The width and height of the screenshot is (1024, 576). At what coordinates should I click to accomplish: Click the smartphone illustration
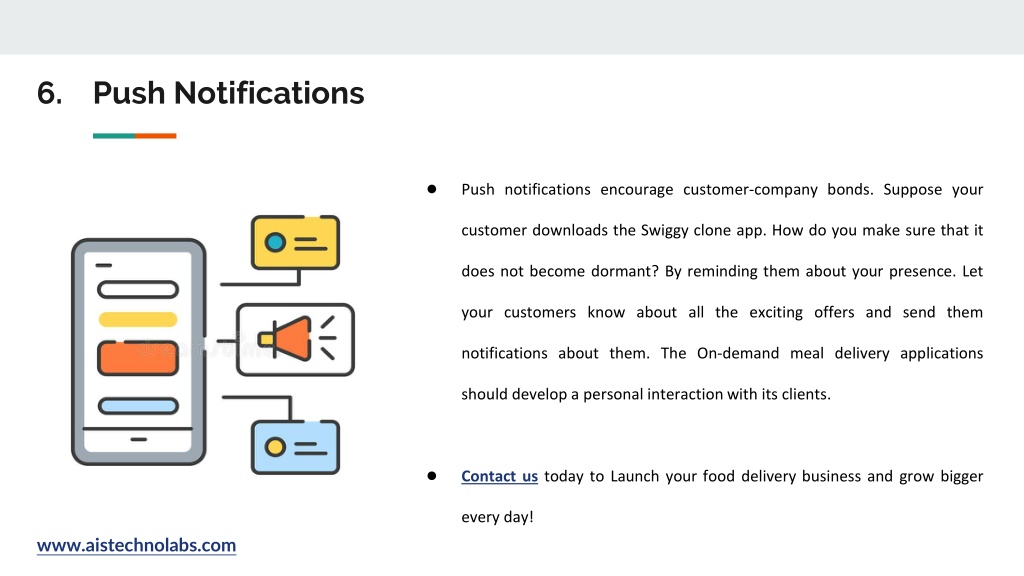pyautogui.click(x=138, y=352)
